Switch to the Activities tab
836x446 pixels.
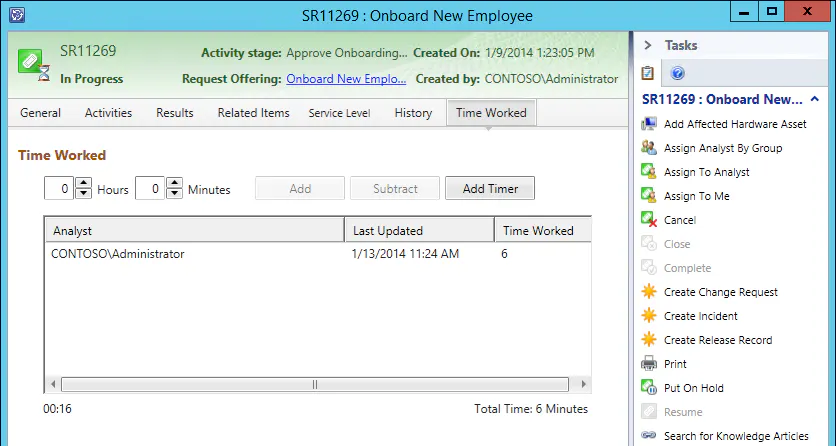[108, 113]
